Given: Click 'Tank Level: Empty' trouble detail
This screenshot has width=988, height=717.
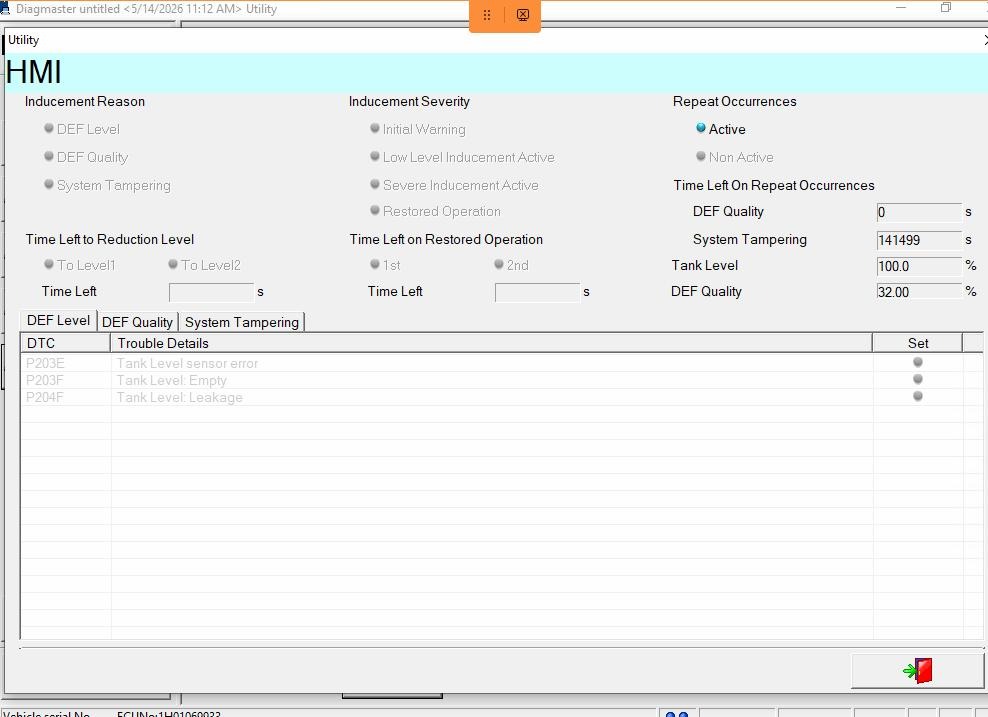Looking at the screenshot, I should [x=171, y=381].
